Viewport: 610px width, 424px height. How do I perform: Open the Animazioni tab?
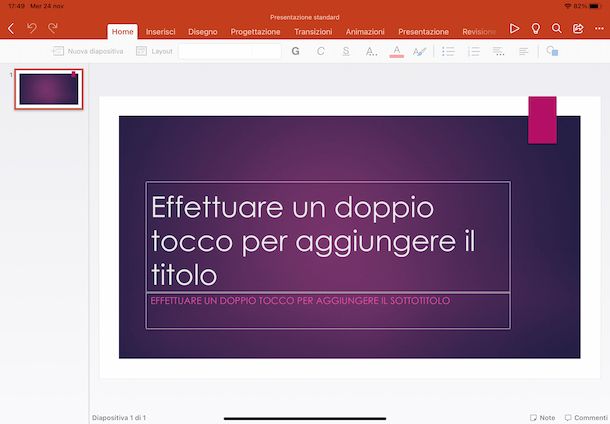(365, 32)
